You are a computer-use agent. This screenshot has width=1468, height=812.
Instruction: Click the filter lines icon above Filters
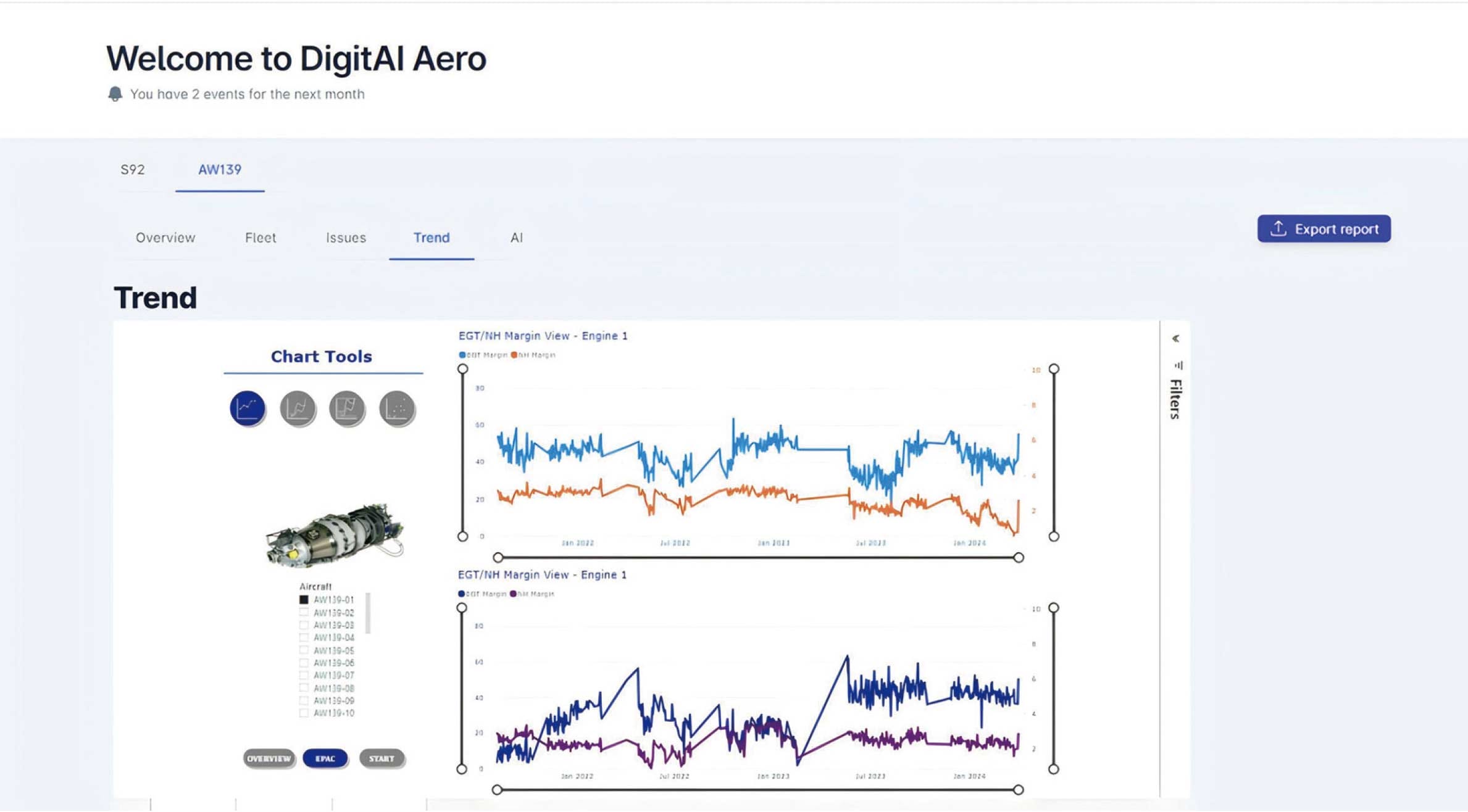tap(1178, 365)
